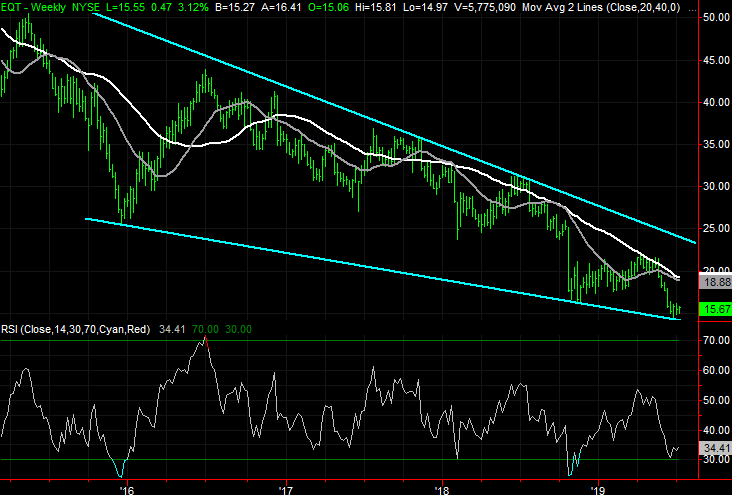732x495 pixels.
Task: Click the green 15.67 last price tag
Action: tap(715, 309)
